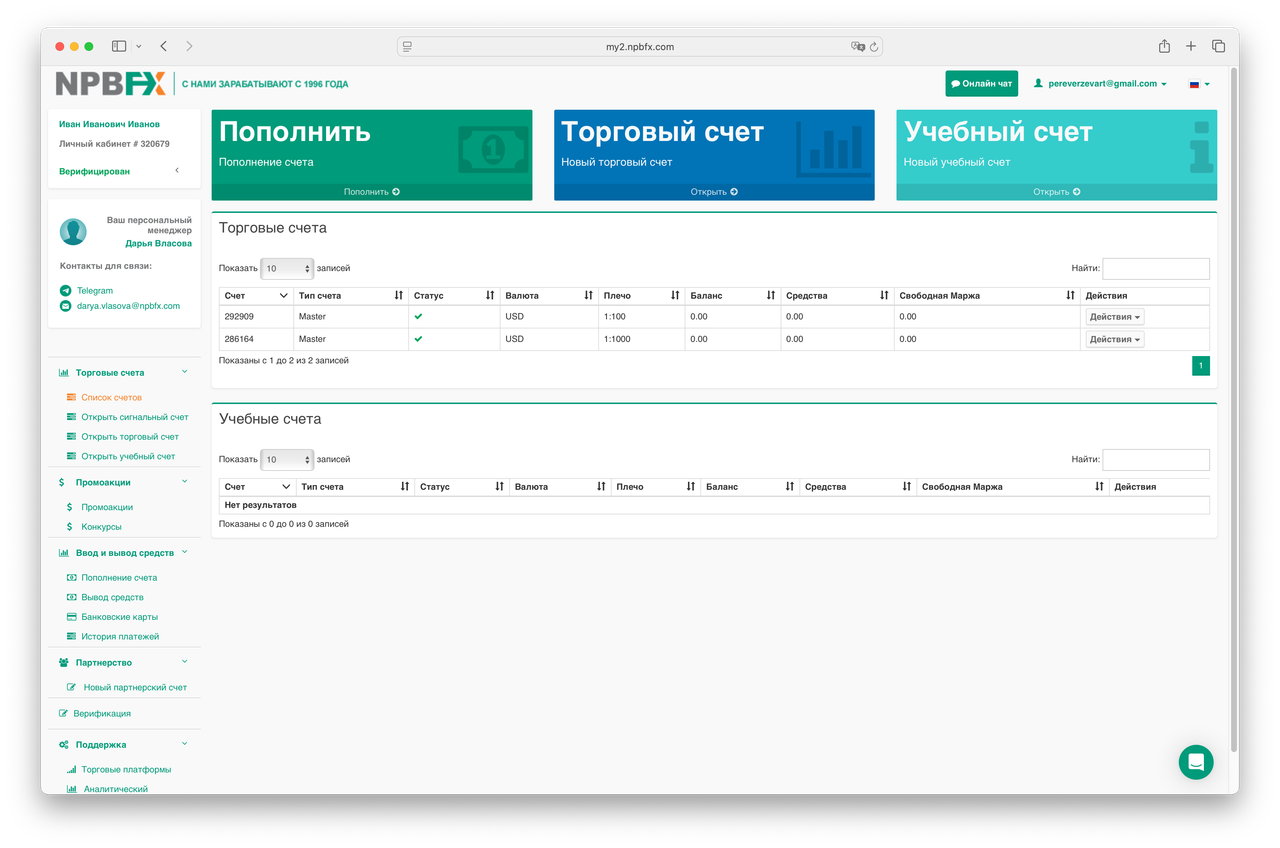Click the email envelope icon for darya.vlasova
The height and width of the screenshot is (848, 1280).
66,306
